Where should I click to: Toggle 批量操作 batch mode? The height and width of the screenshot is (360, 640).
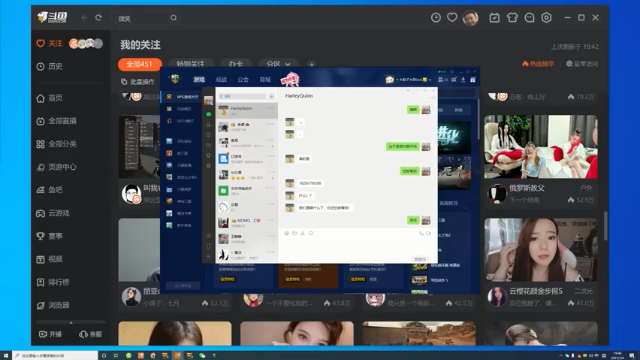(138, 82)
